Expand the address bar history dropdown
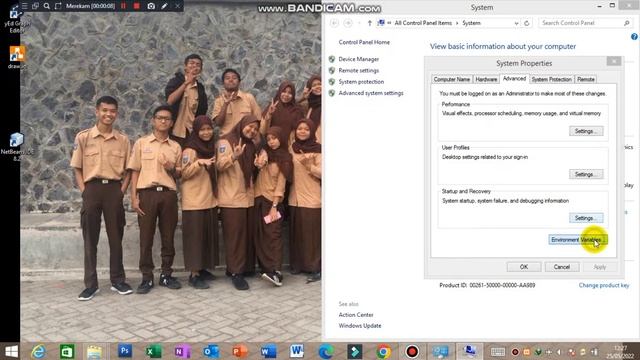The height and width of the screenshot is (360, 640). (516, 23)
